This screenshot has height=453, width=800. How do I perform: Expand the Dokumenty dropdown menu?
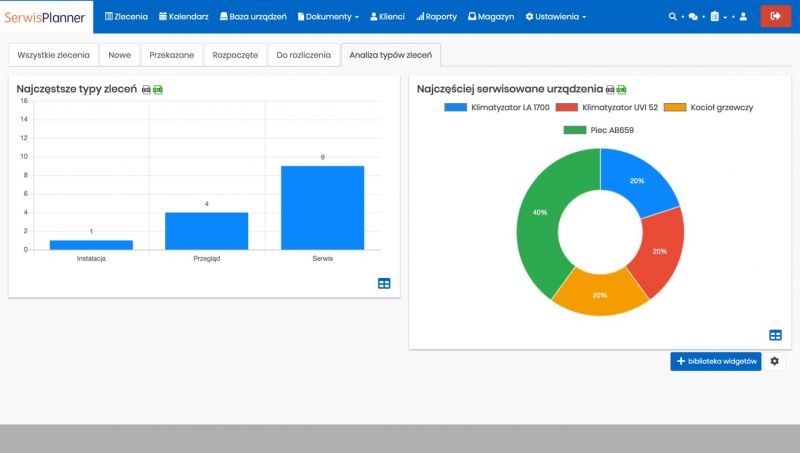[328, 16]
